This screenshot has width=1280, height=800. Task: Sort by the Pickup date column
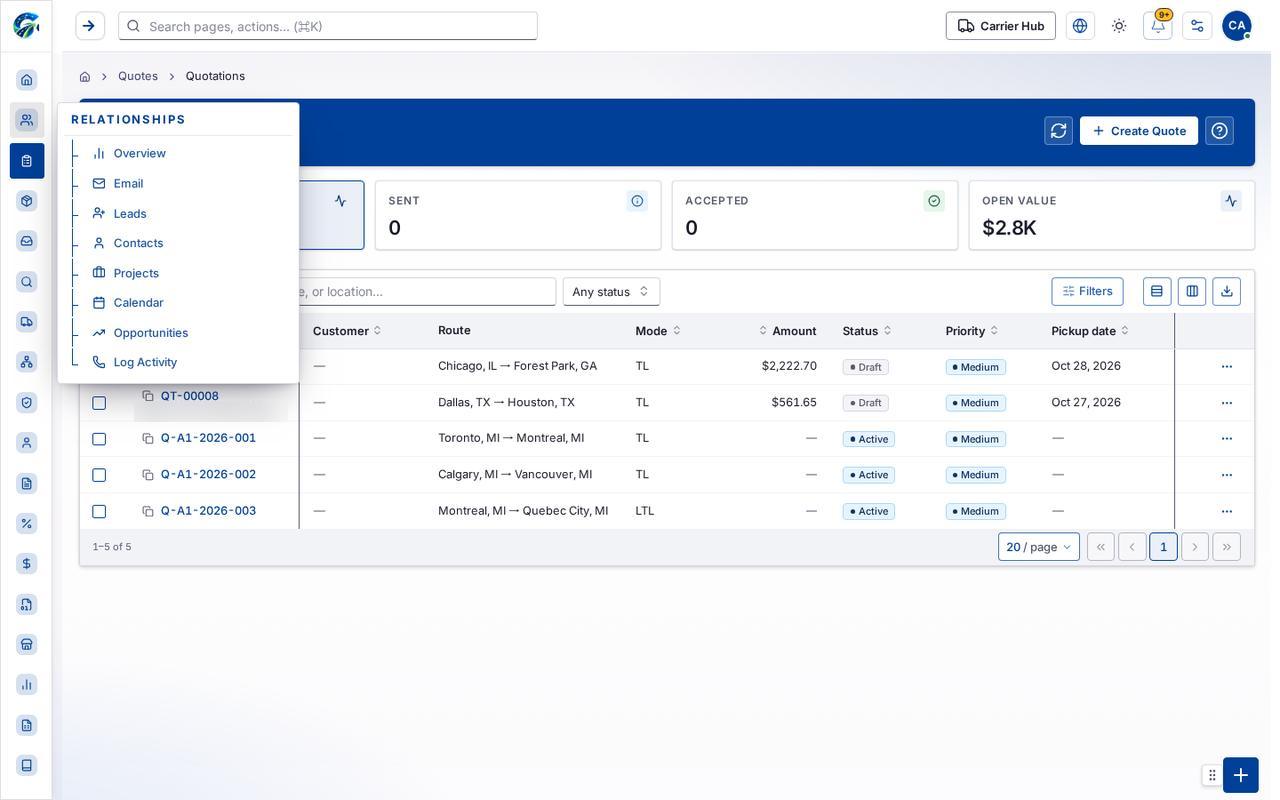point(1090,331)
